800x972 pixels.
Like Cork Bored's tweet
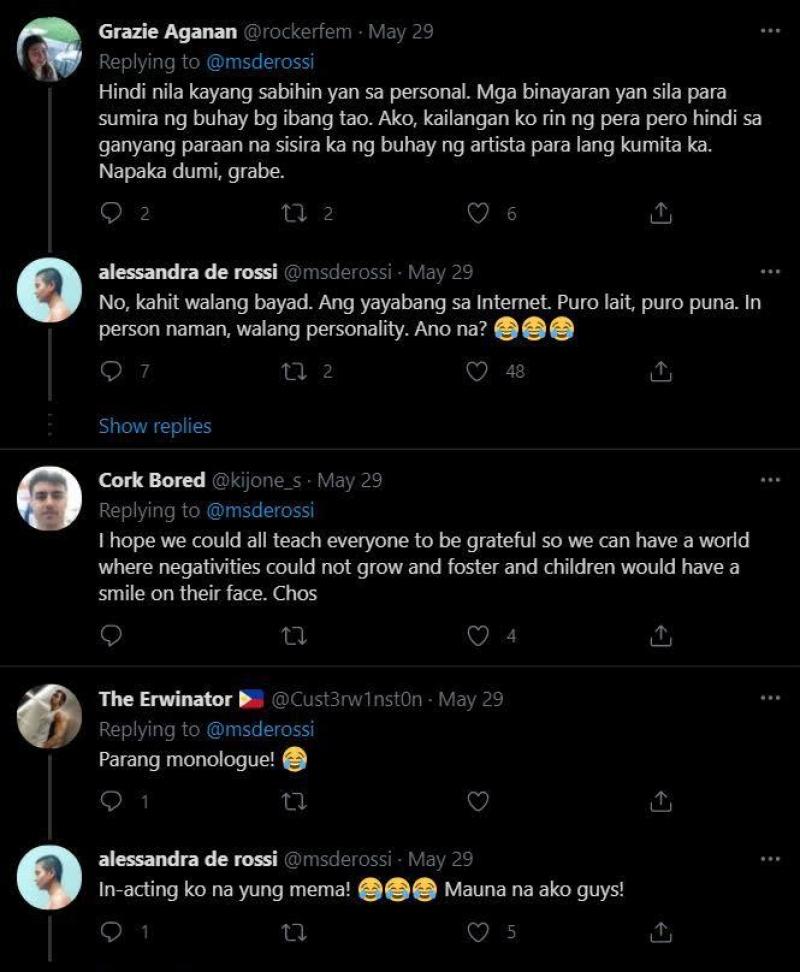[x=479, y=635]
